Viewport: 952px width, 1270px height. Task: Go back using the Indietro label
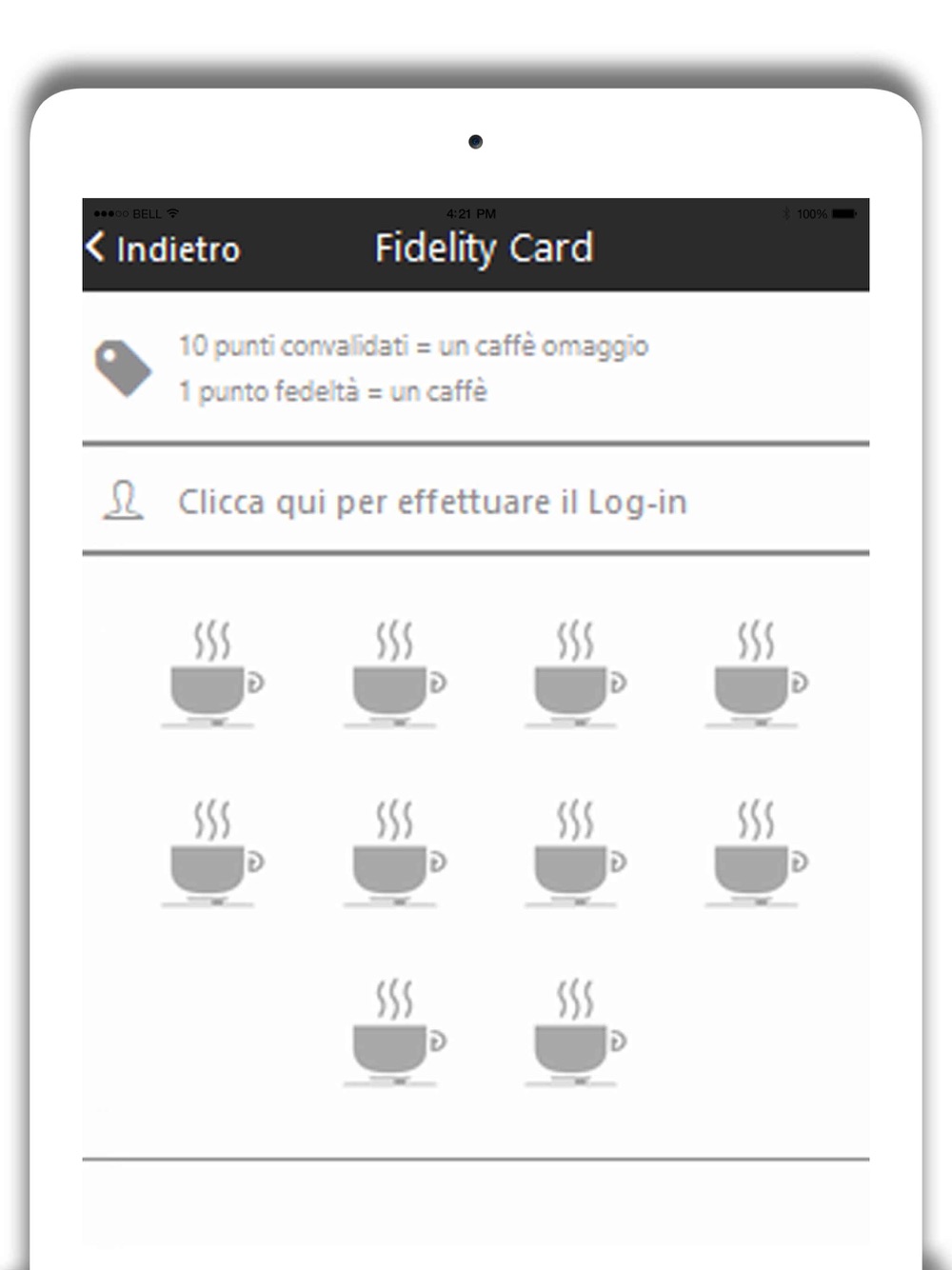click(178, 249)
